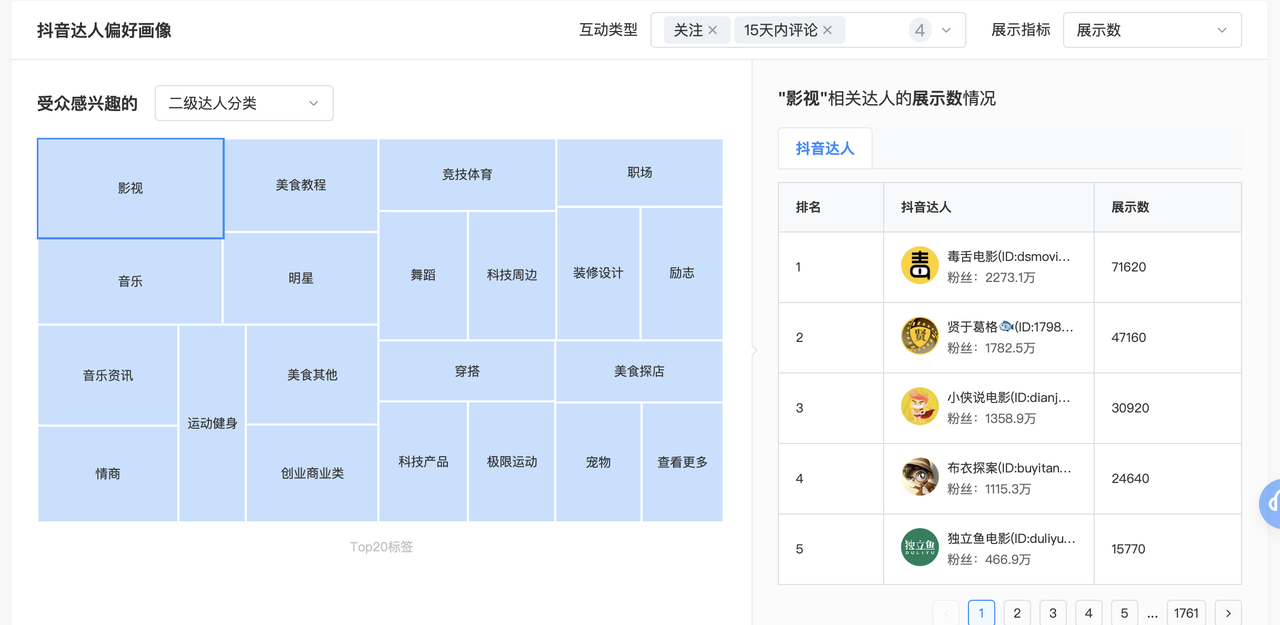Open 小侠说电影 avatar

(x=920, y=407)
